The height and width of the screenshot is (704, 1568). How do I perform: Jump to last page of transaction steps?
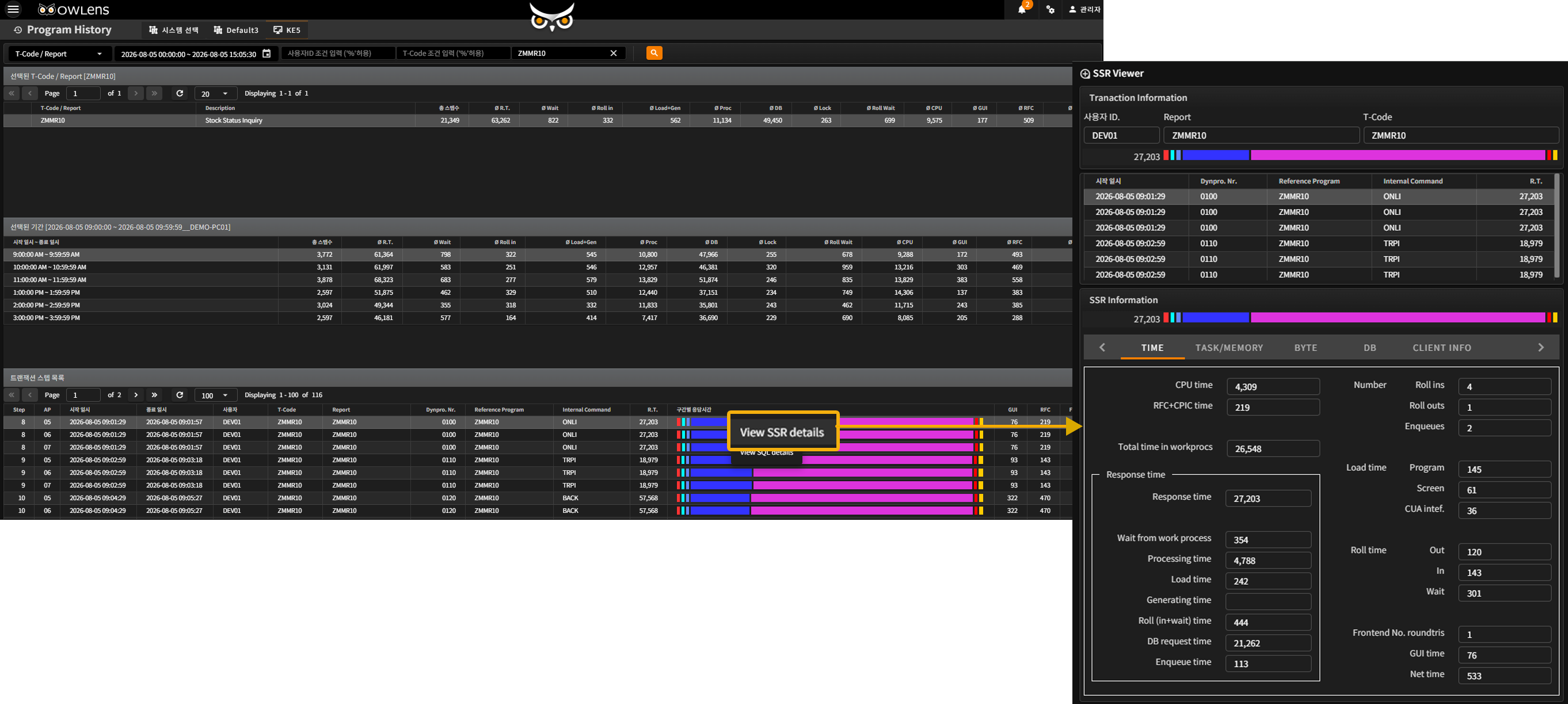tap(154, 395)
